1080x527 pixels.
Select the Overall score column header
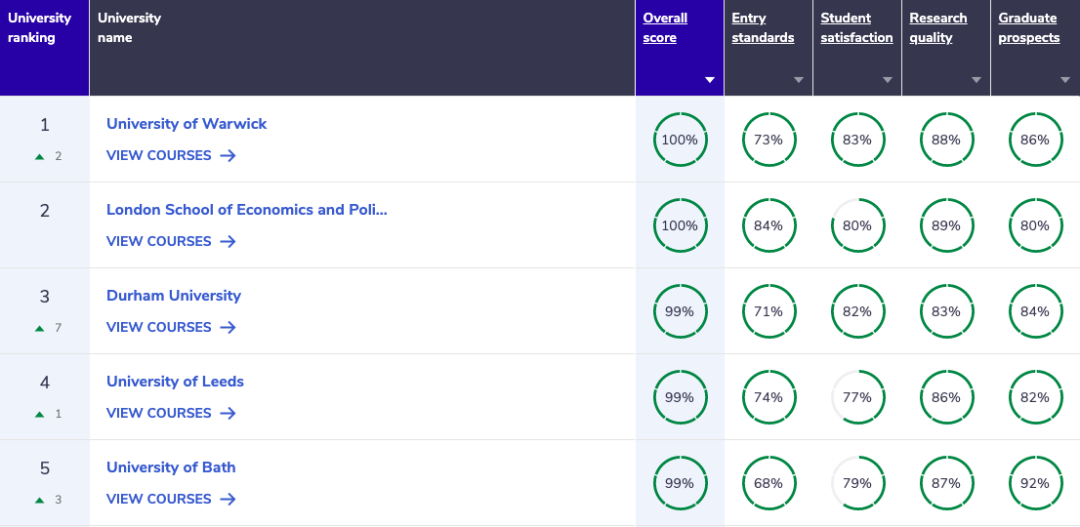665,28
